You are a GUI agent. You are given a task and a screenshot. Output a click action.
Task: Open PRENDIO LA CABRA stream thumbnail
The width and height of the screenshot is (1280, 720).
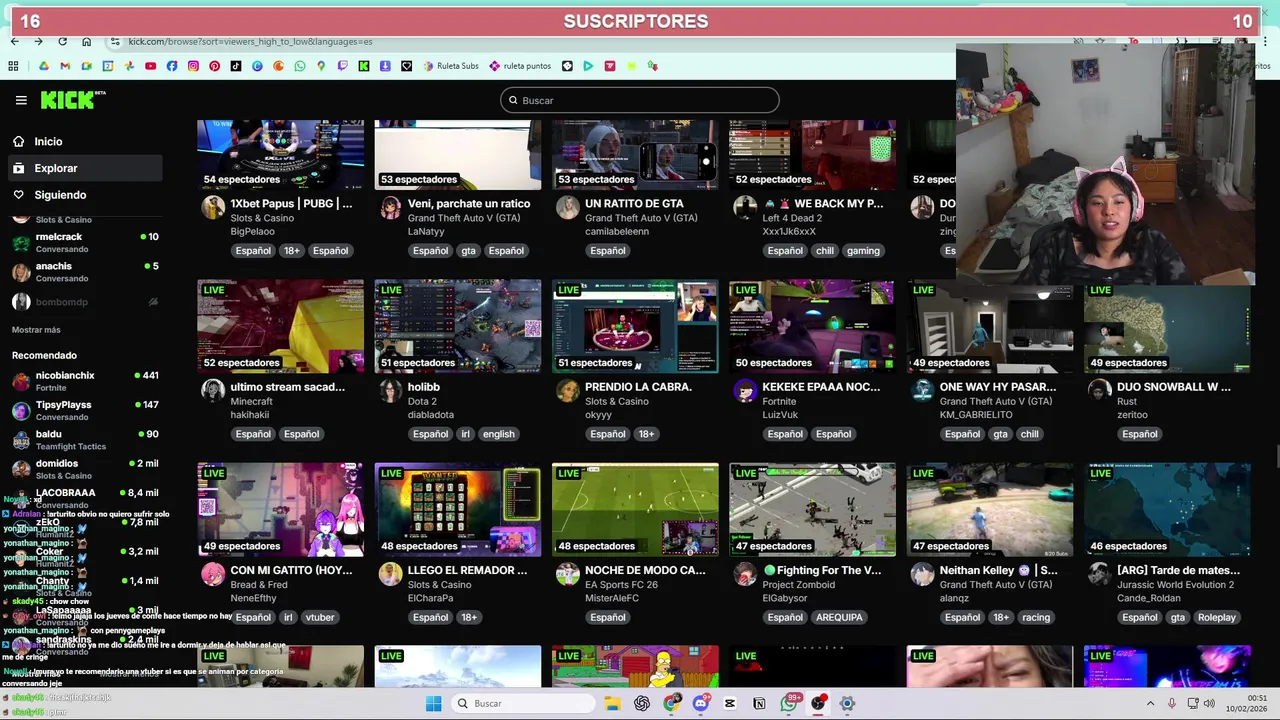tap(635, 326)
